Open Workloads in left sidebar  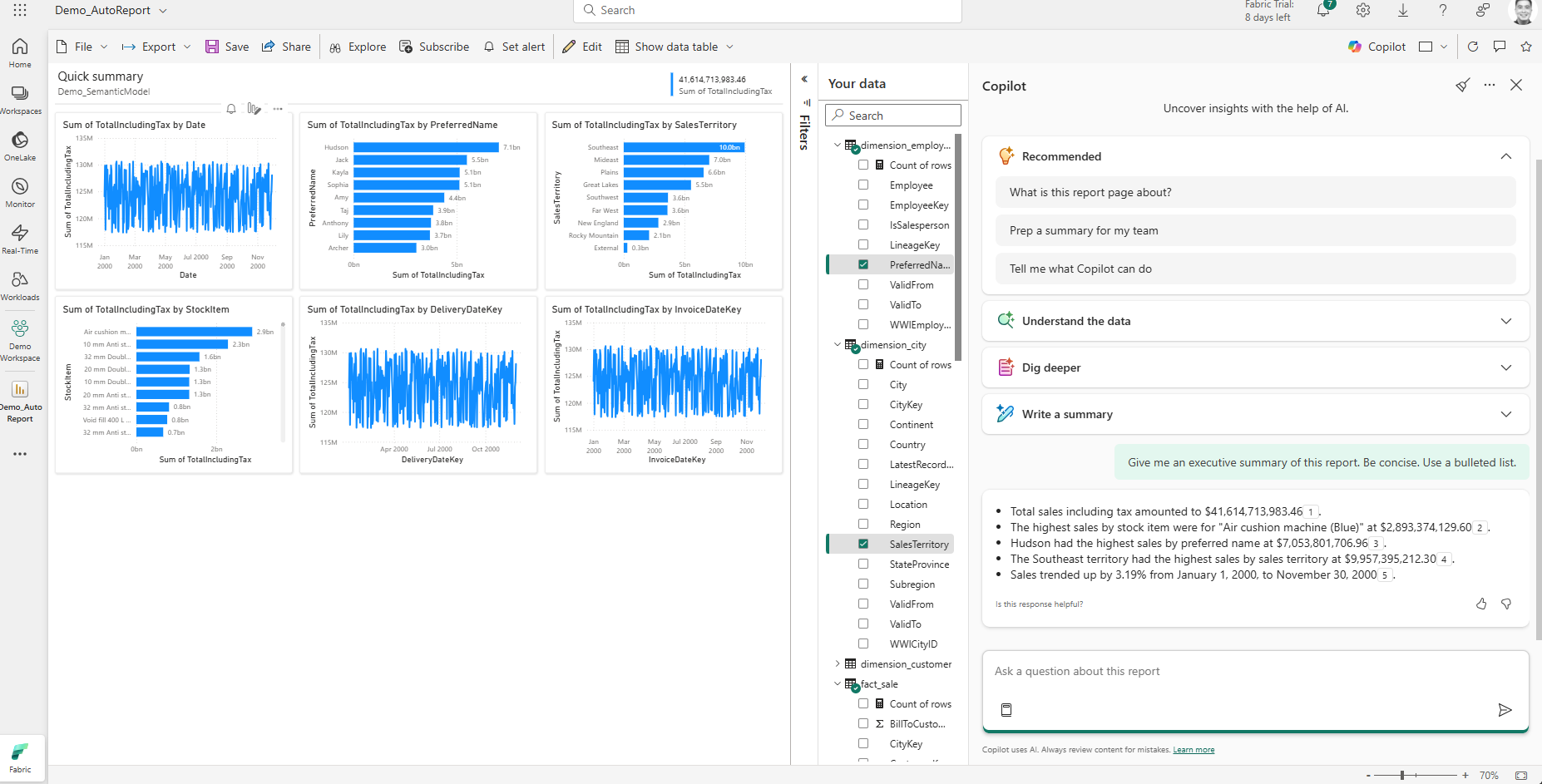(20, 286)
